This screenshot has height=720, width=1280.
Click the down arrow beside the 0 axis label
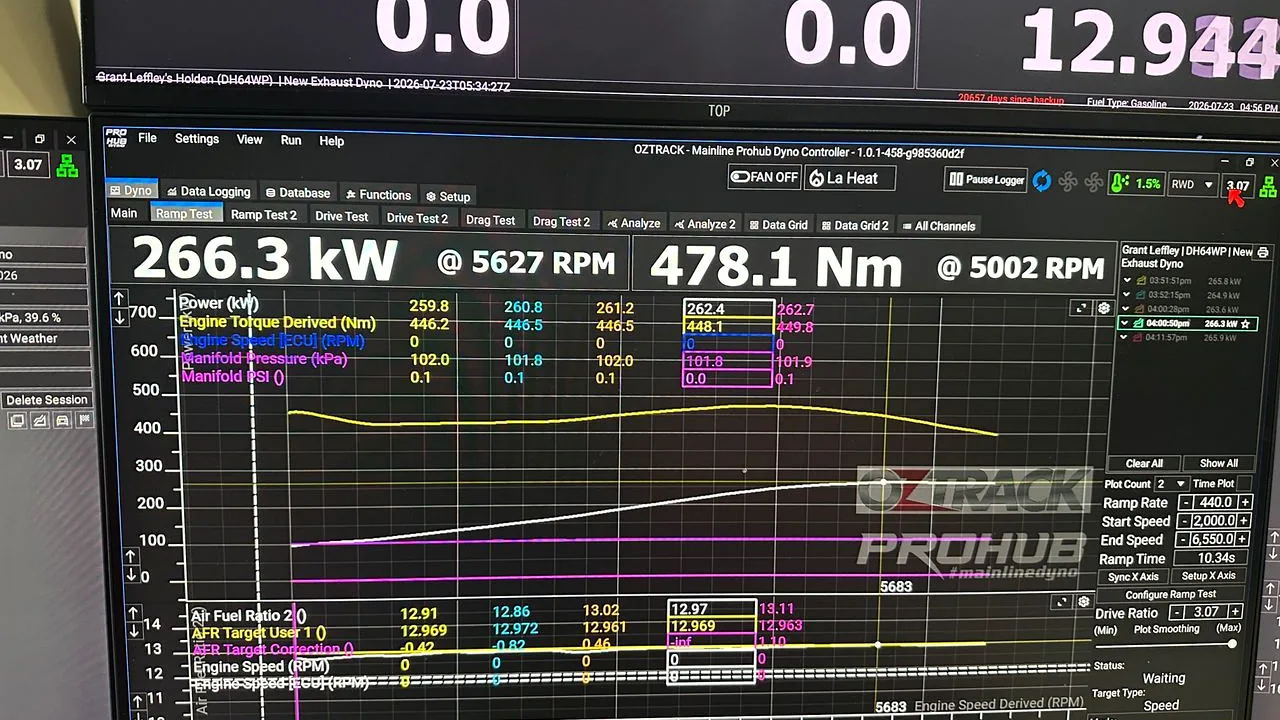coord(131,575)
